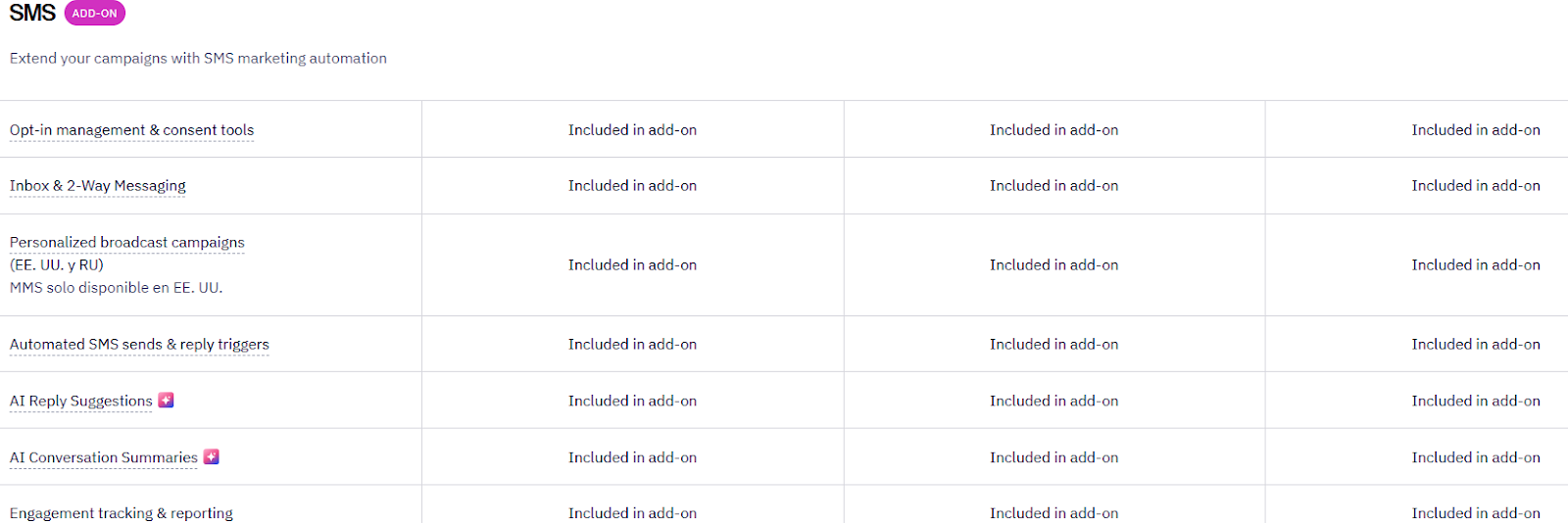This screenshot has height=523, width=1568.
Task: Open Opt-in management & consent tools link
Action: pyautogui.click(x=131, y=130)
